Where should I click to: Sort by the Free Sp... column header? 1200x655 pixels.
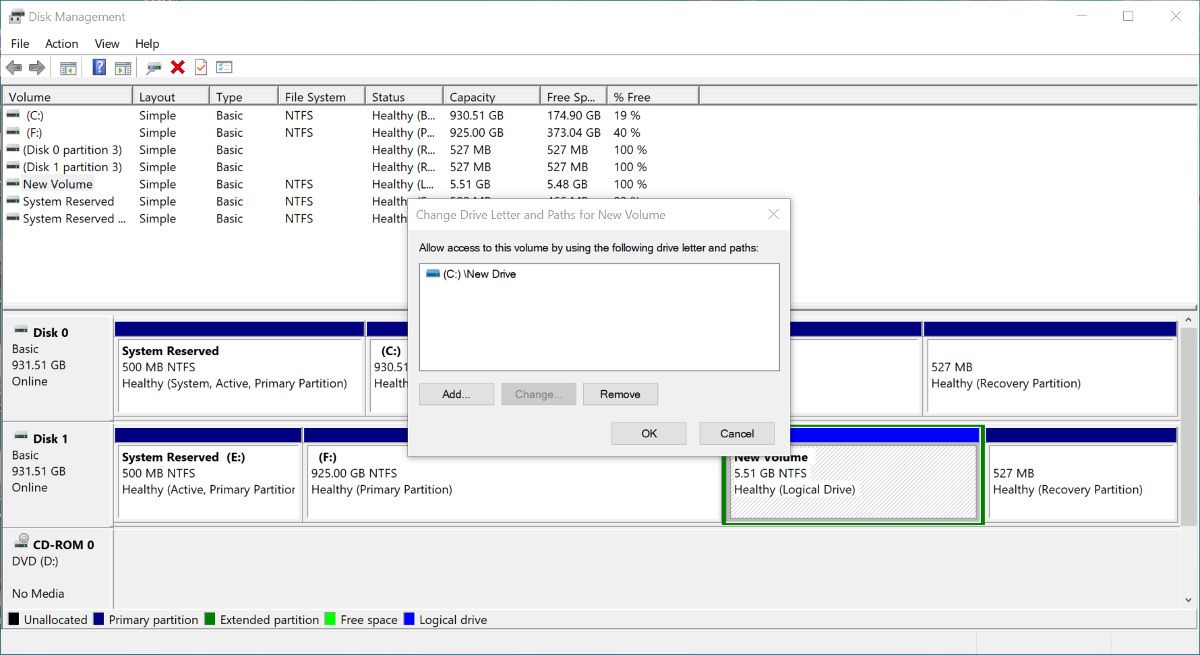coord(574,97)
